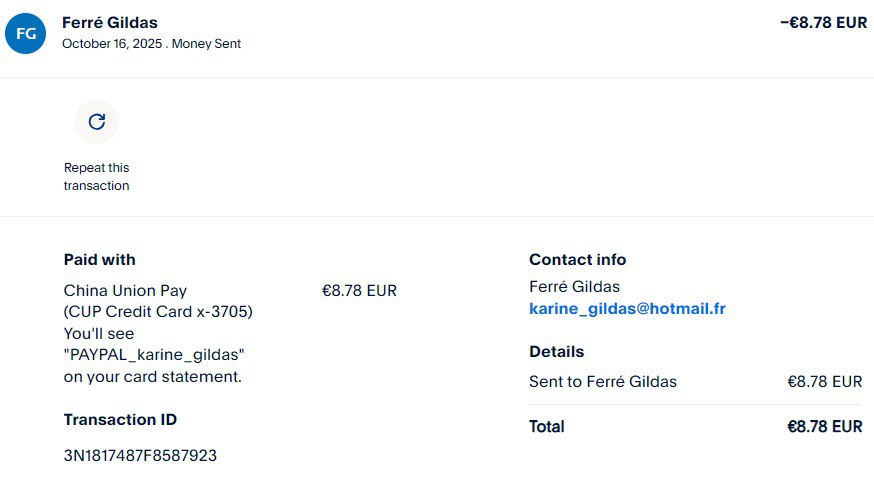Click the "Sent to Ferré Gildas" row text
874x477 pixels.
(602, 381)
